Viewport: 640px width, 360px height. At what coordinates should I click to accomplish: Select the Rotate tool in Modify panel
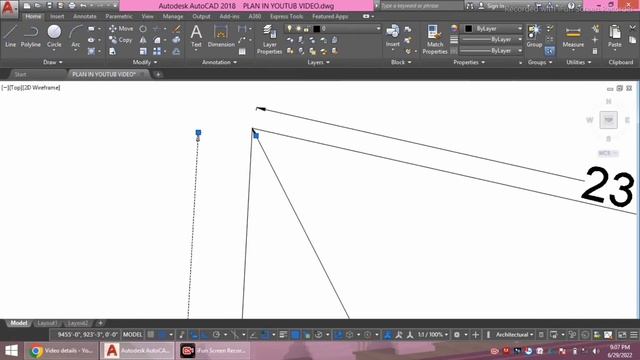pyautogui.click(x=143, y=29)
